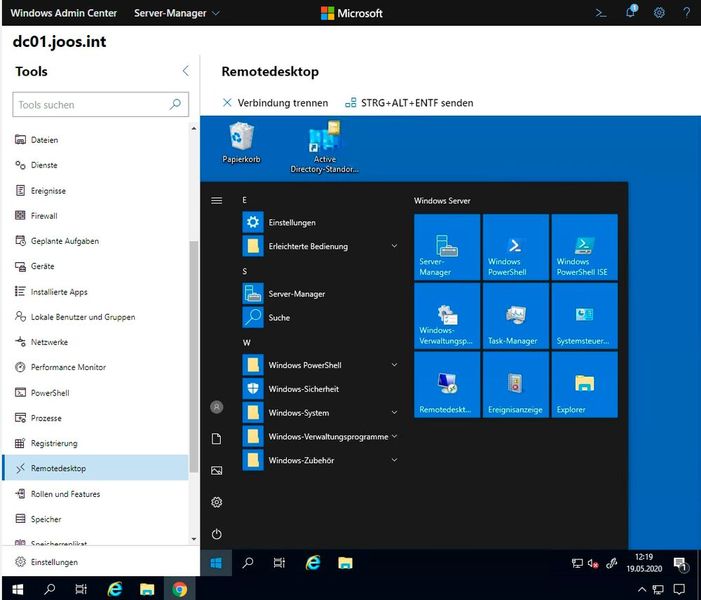Collapse the Tools panel chevron

pos(186,71)
